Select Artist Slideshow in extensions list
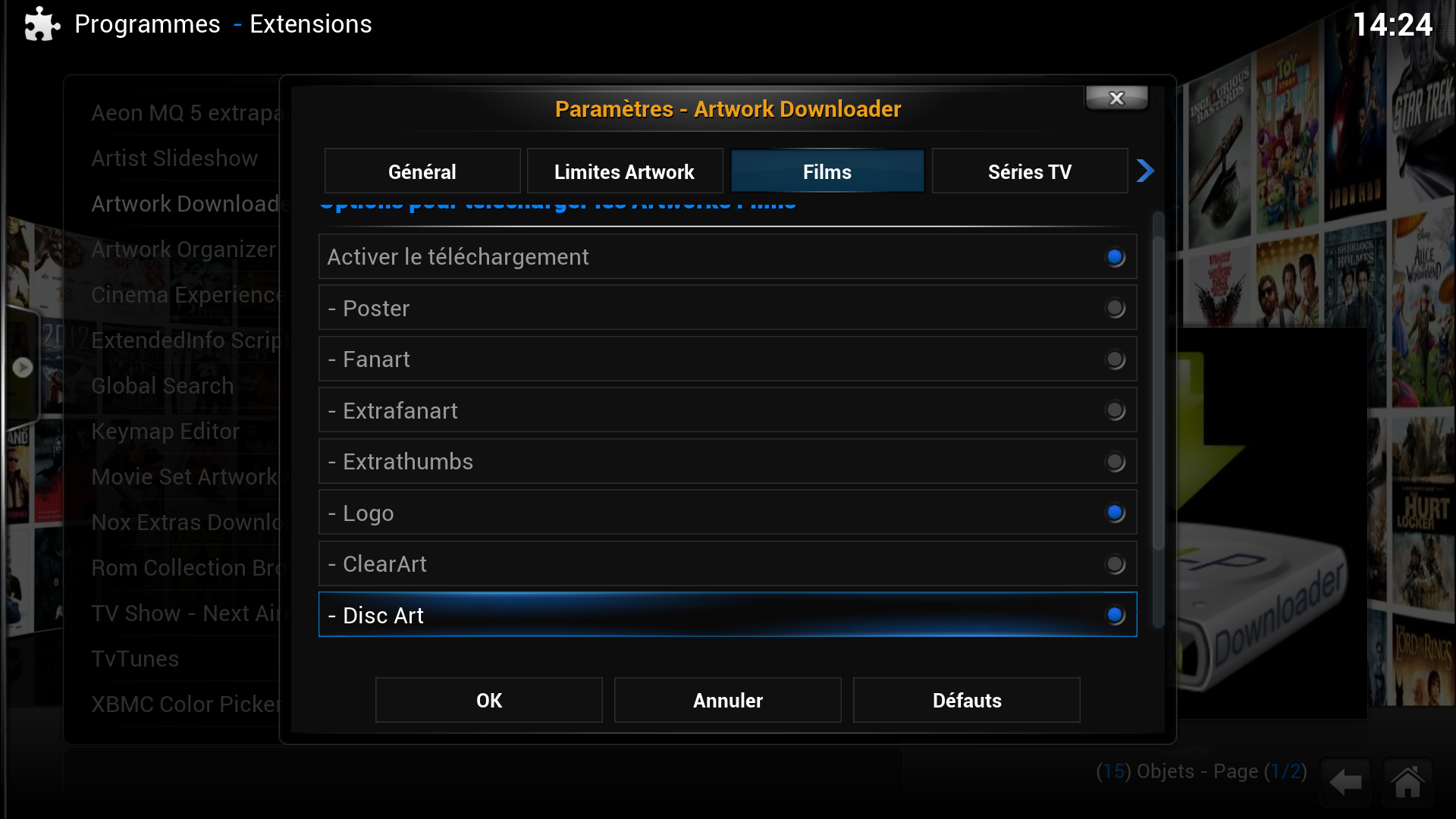Image resolution: width=1456 pixels, height=819 pixels. pyautogui.click(x=174, y=158)
